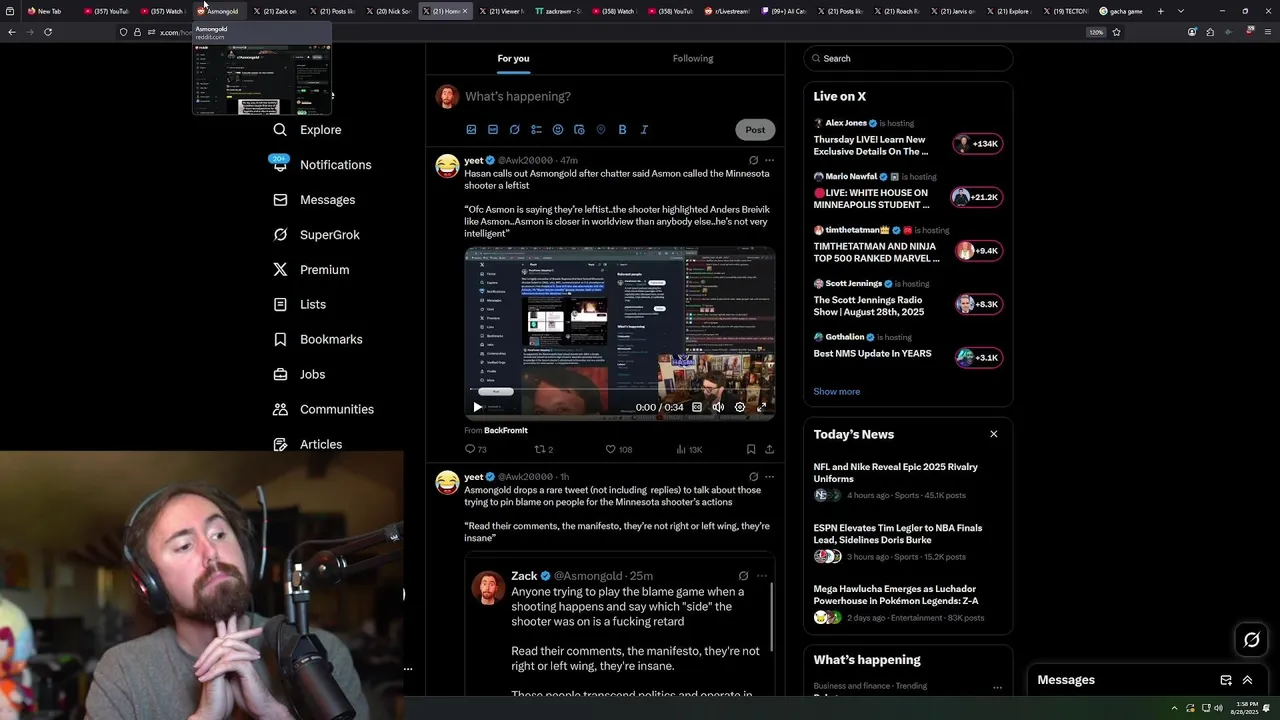
Task: Like the tweet with 108 likes
Action: click(x=619, y=450)
